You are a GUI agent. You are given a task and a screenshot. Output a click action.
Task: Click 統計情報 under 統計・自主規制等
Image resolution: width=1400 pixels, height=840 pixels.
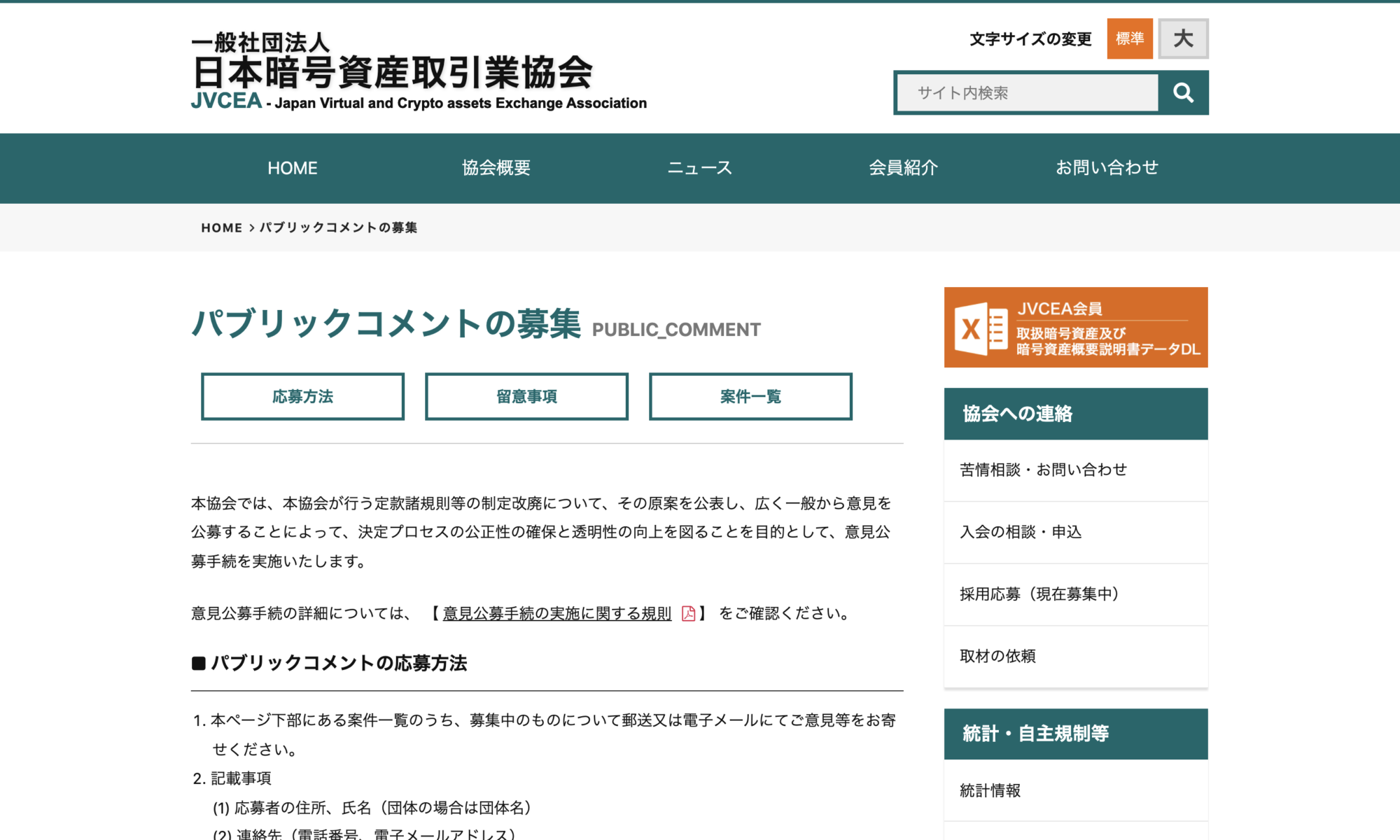[x=990, y=790]
